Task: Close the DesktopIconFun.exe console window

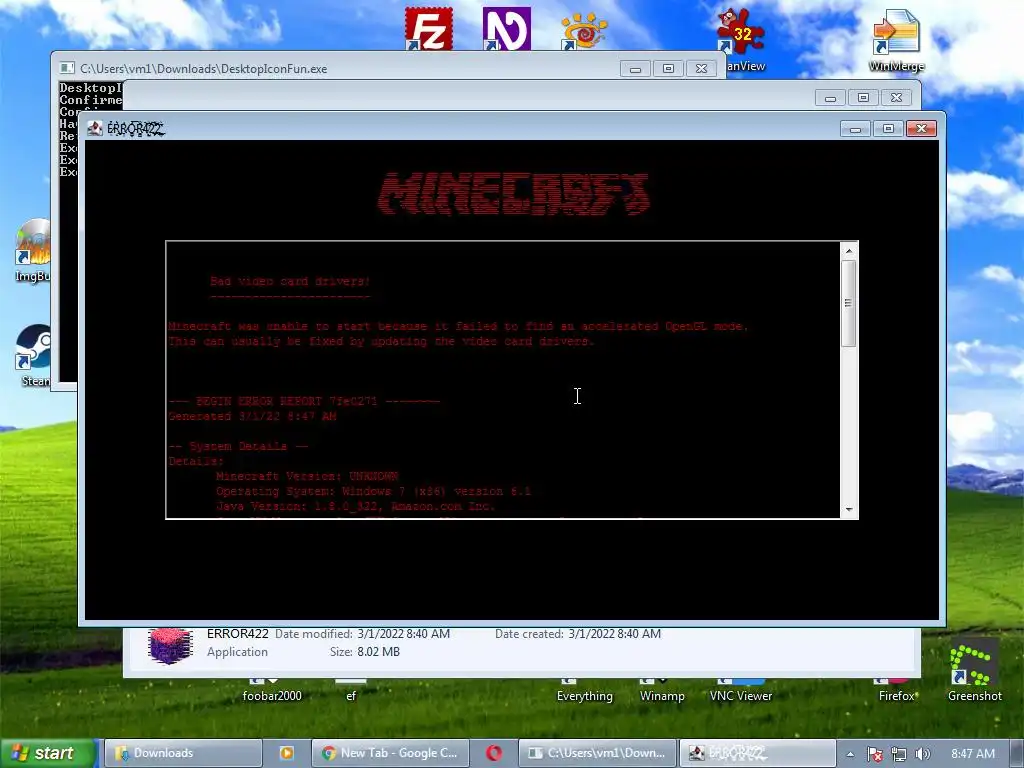Action: click(x=701, y=69)
